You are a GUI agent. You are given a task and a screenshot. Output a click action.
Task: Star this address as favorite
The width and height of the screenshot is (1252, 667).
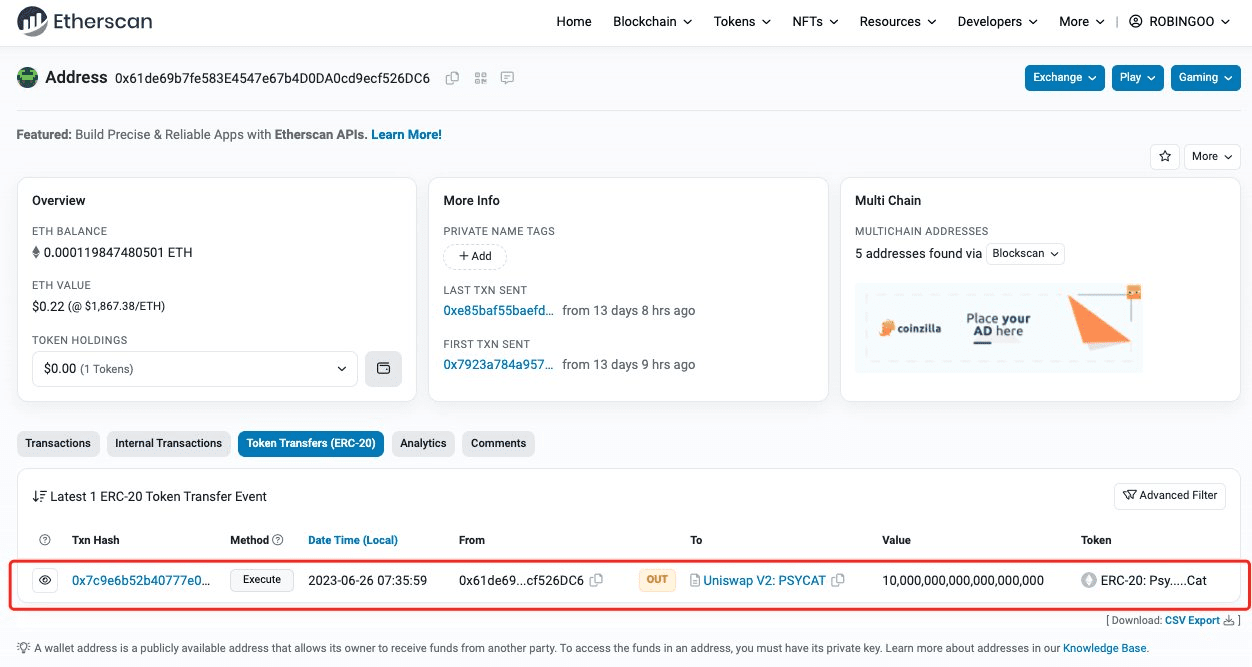pos(1164,156)
